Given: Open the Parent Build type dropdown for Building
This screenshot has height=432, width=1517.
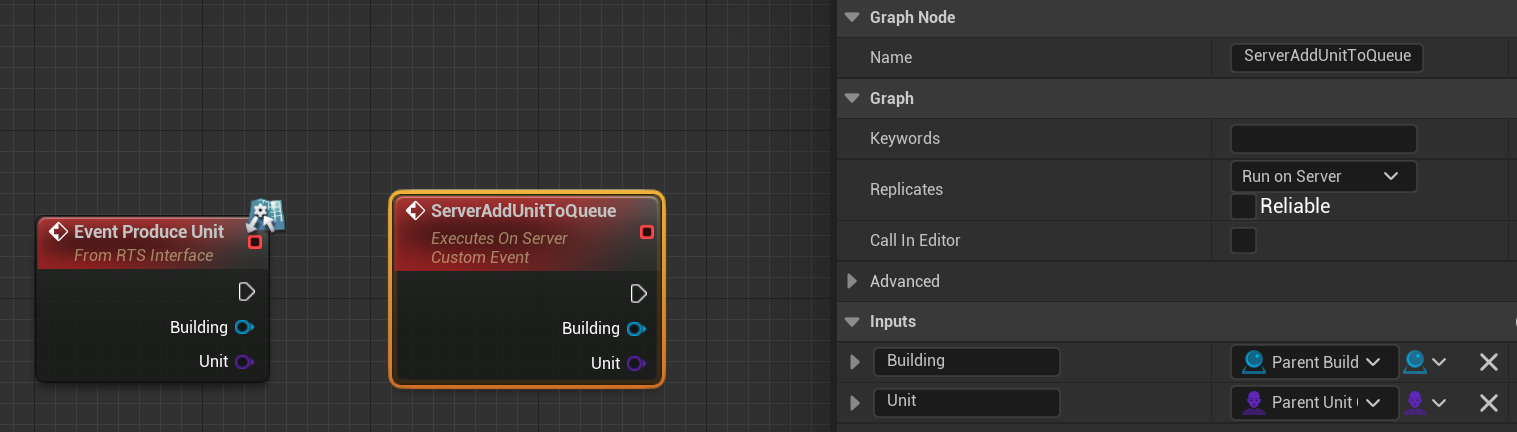Looking at the screenshot, I should (x=1314, y=362).
